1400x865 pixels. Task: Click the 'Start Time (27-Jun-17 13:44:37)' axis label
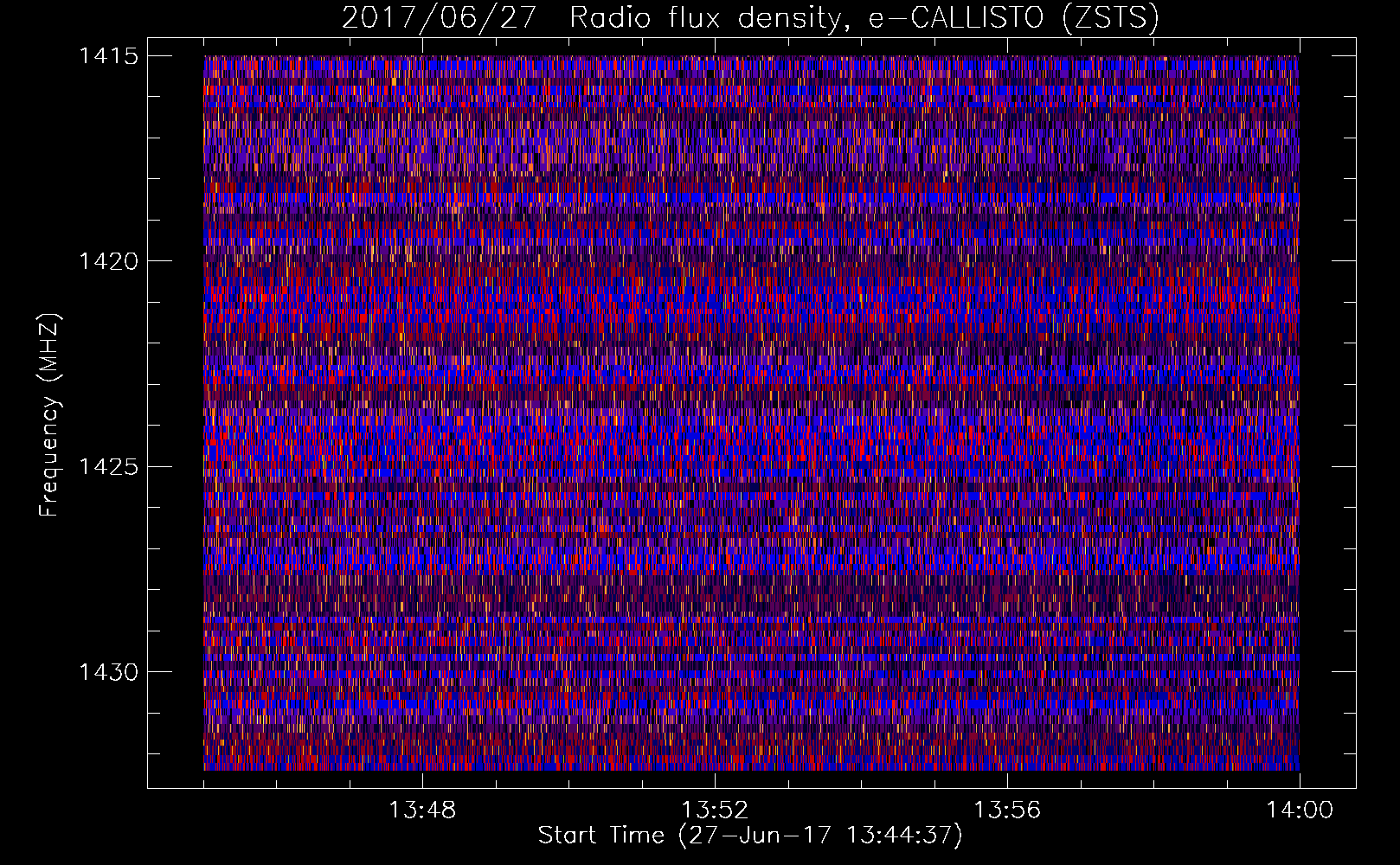point(750,836)
